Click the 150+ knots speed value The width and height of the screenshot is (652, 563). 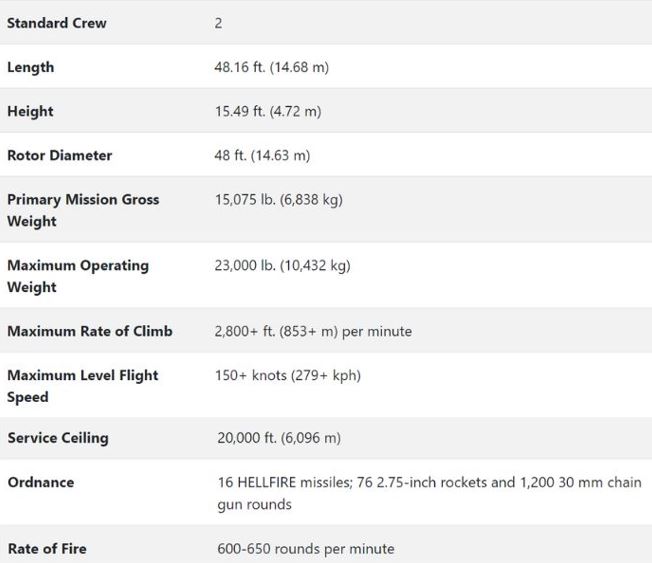click(x=287, y=375)
